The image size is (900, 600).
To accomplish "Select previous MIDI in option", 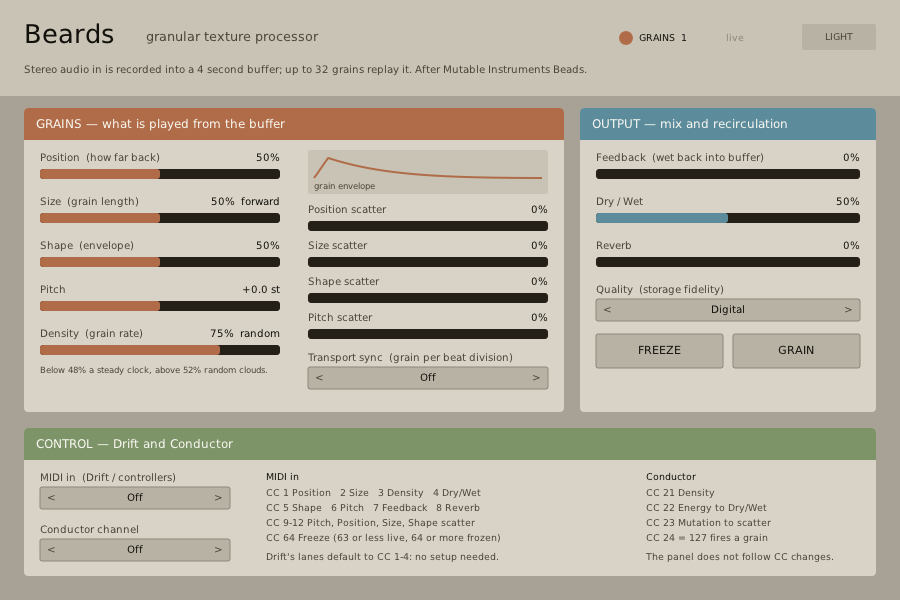I will pos(52,498).
